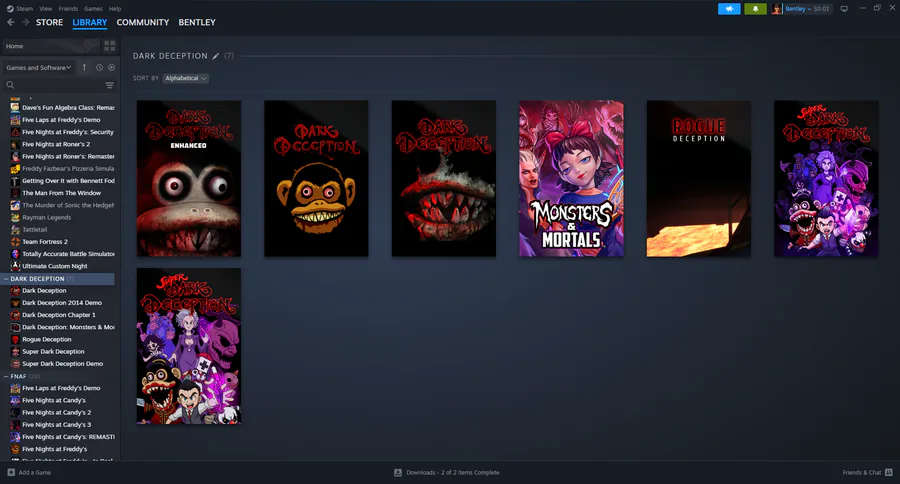Open the collections grid view icon
Viewport: 900px width, 484px height.
click(110, 46)
